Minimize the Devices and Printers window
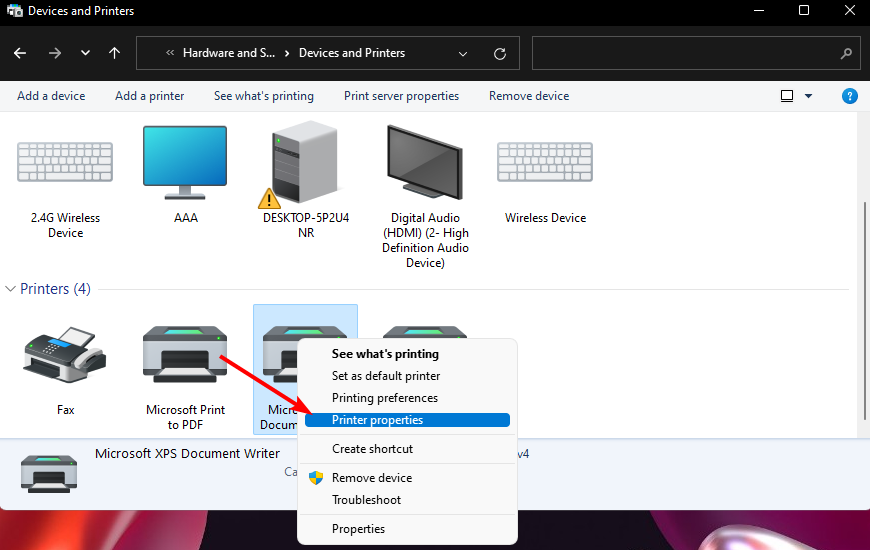Image resolution: width=870 pixels, height=550 pixels. pos(759,10)
